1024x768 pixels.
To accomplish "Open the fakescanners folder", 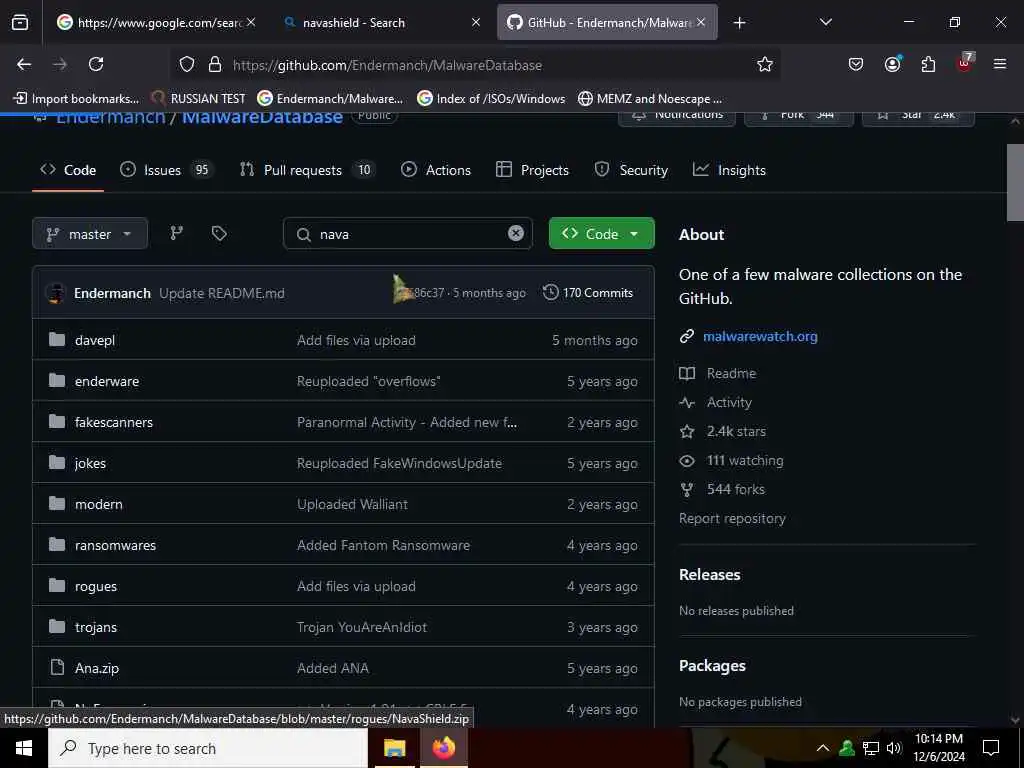I will pos(114,423).
